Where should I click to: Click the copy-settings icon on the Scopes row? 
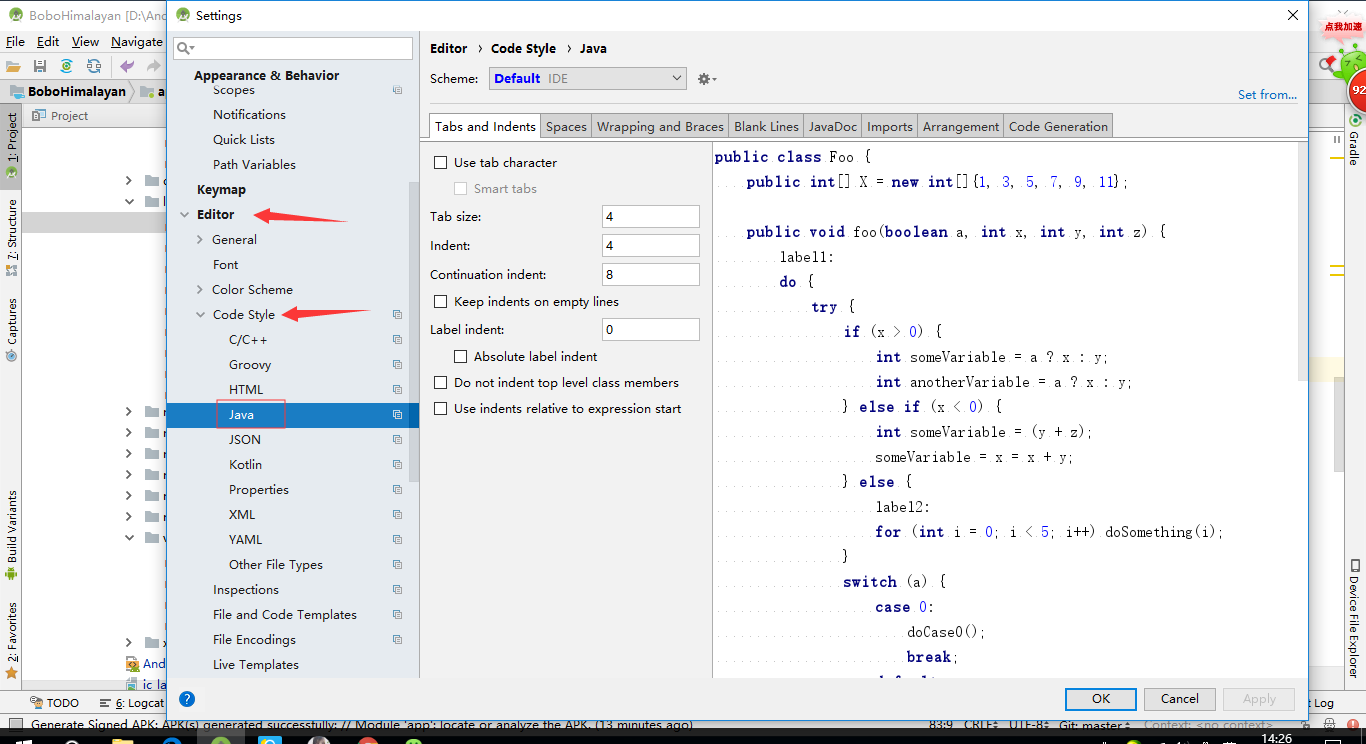(397, 90)
